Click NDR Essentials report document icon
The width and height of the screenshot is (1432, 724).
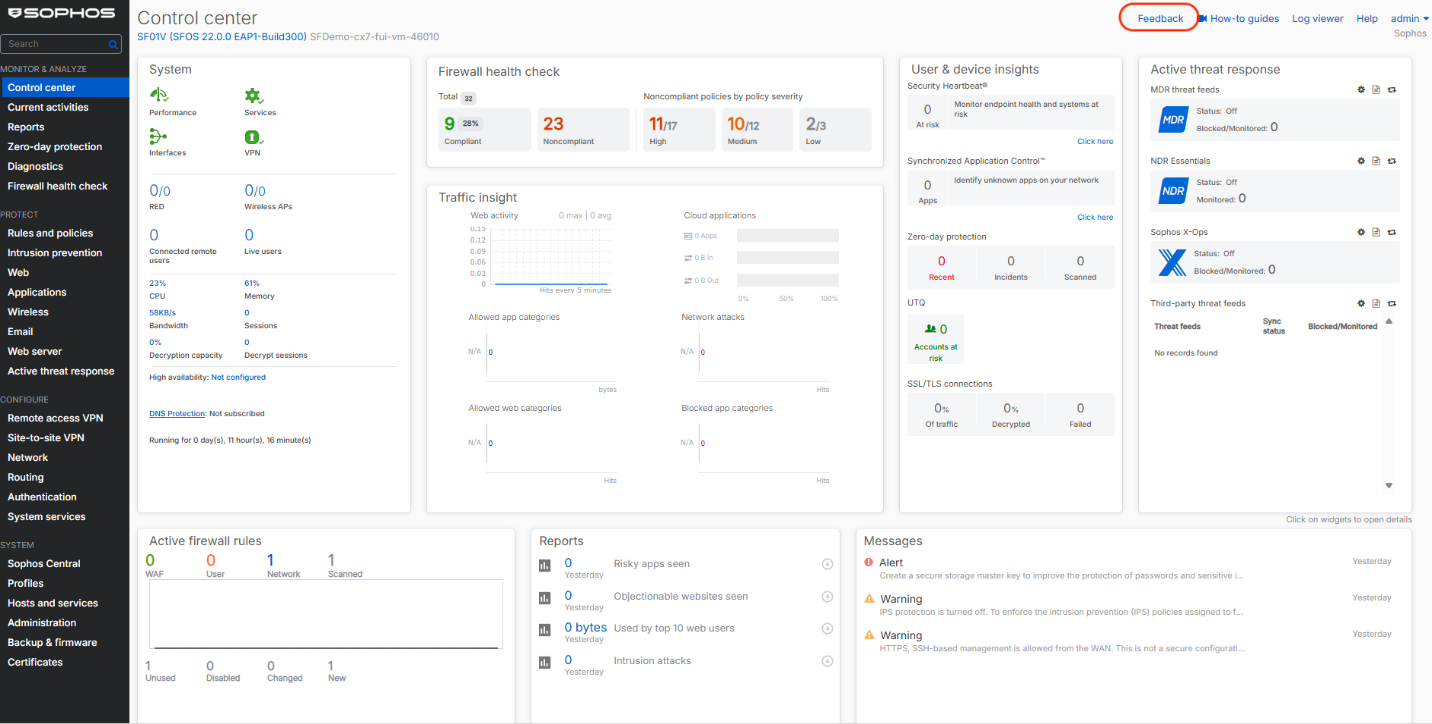(1376, 161)
